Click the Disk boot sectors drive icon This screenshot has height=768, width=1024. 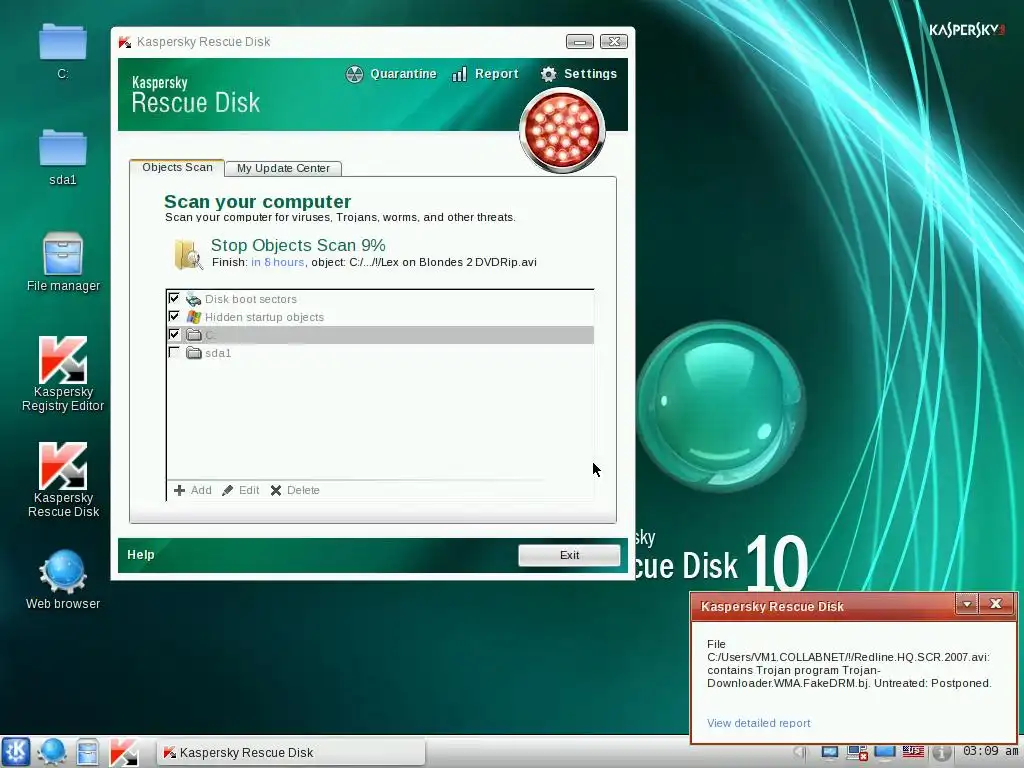coord(193,299)
